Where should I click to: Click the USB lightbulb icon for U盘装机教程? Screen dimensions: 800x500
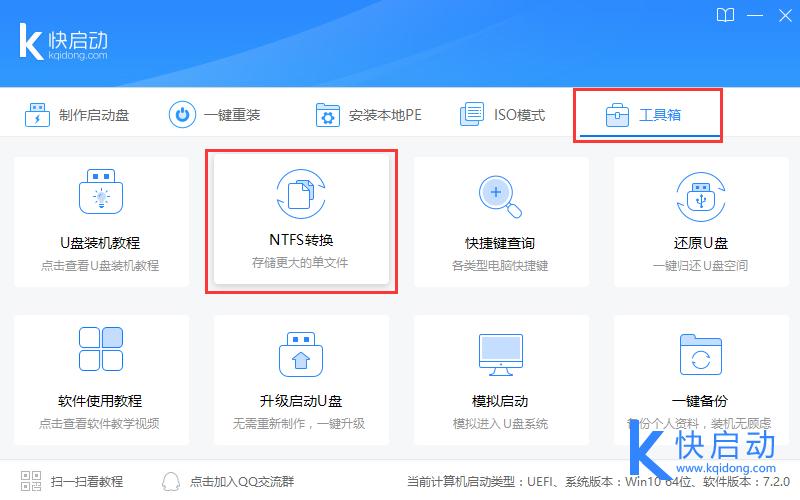pyautogui.click(x=101, y=192)
